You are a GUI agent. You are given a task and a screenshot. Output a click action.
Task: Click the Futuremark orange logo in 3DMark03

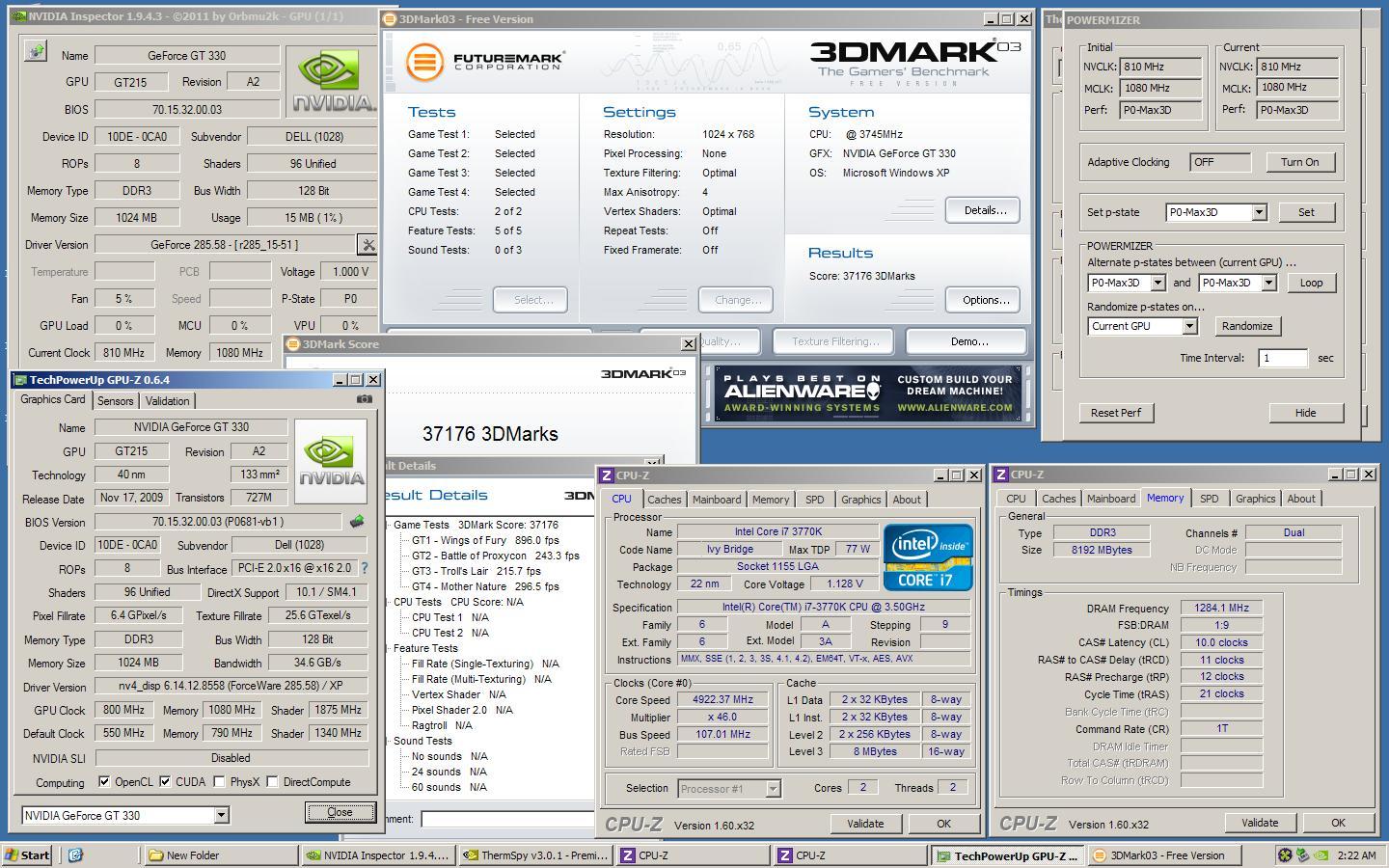[423, 62]
